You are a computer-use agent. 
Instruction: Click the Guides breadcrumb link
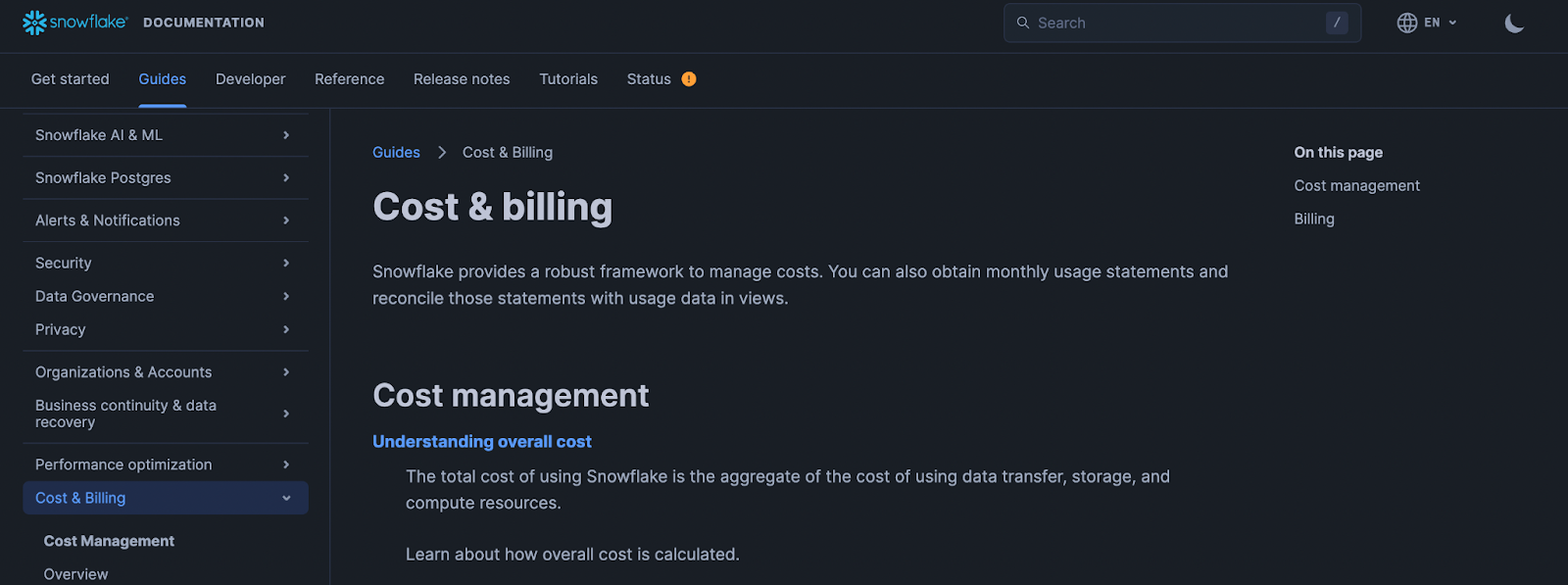(396, 152)
